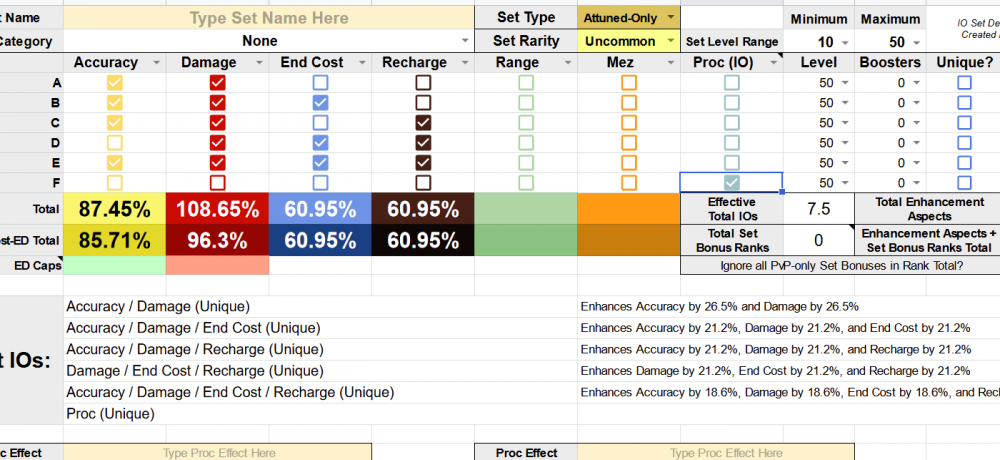Select the red Damage total 108.65% cell

click(217, 209)
